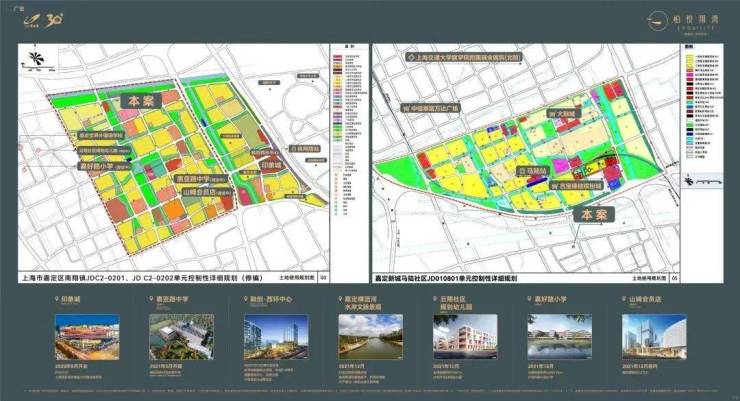
Task: Click the location pin beside 山姆会员店 caption
Action: click(624, 299)
